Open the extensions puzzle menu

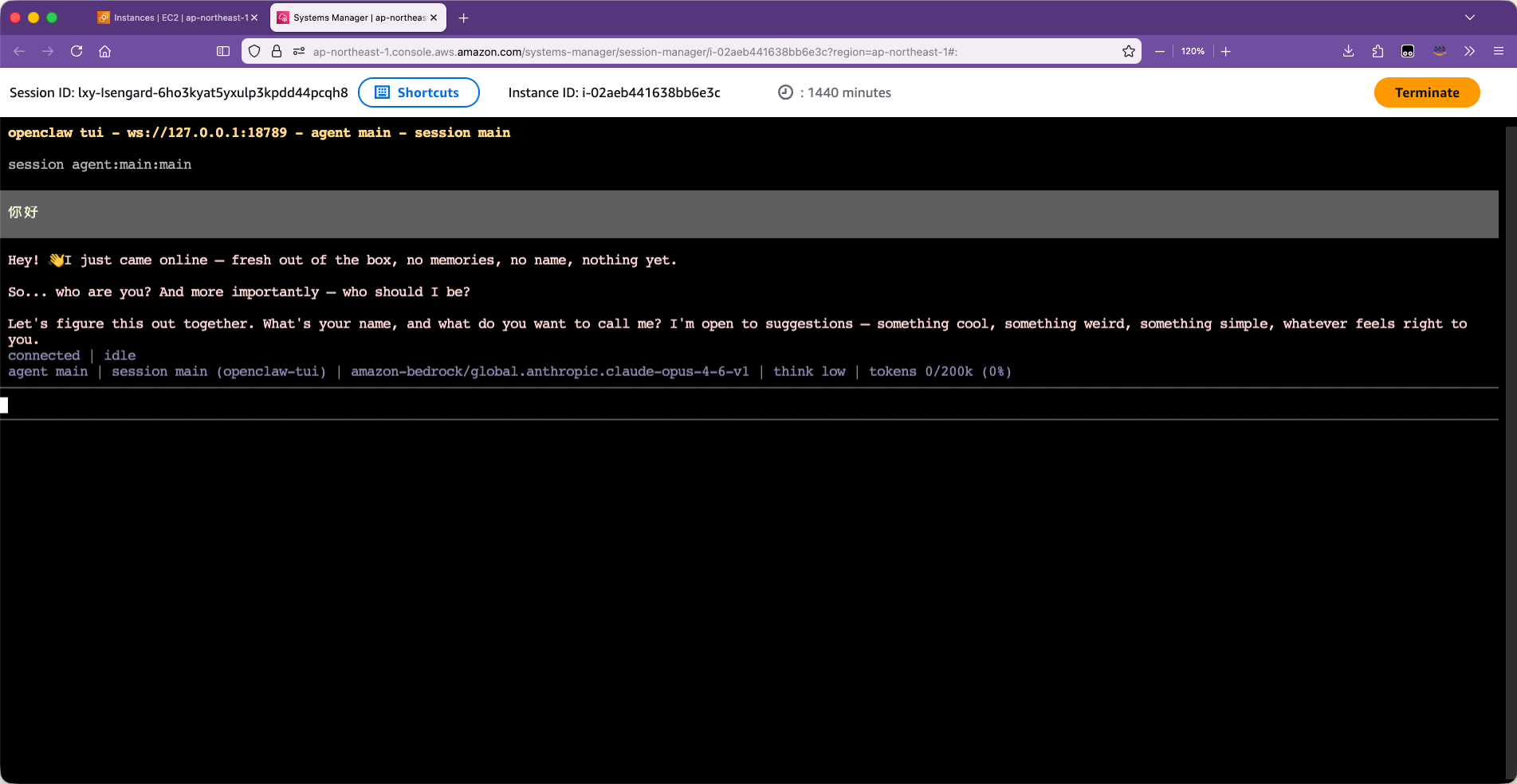[x=1377, y=51]
